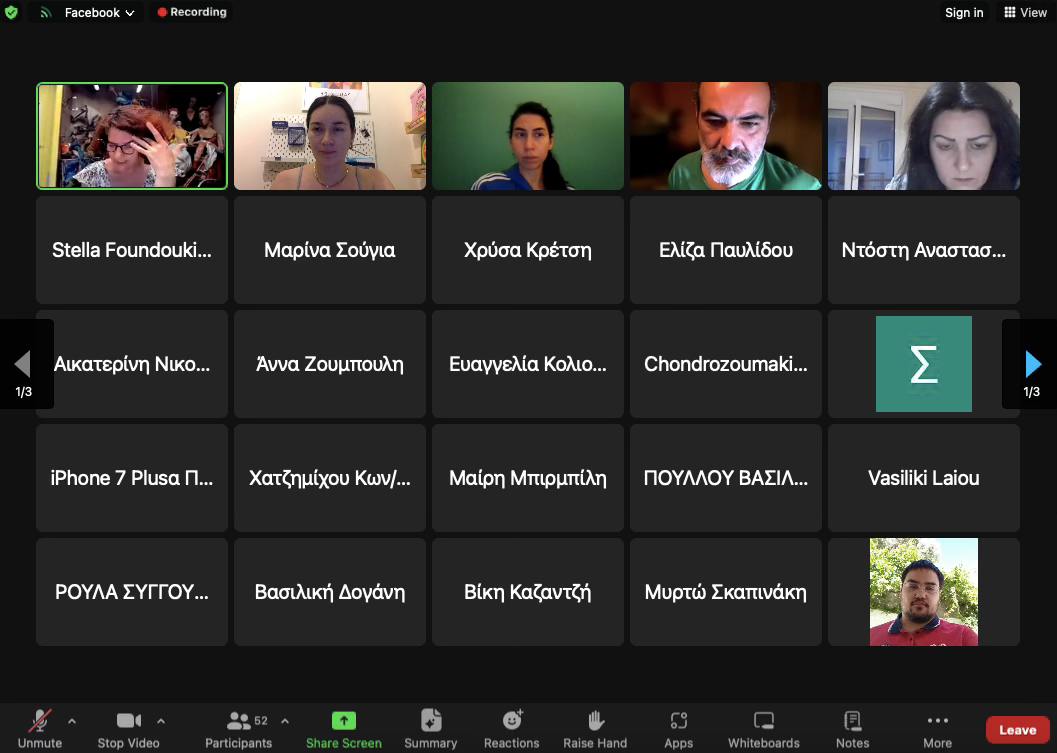The image size is (1057, 753).
Task: Open the Apps panel
Action: pyautogui.click(x=678, y=728)
